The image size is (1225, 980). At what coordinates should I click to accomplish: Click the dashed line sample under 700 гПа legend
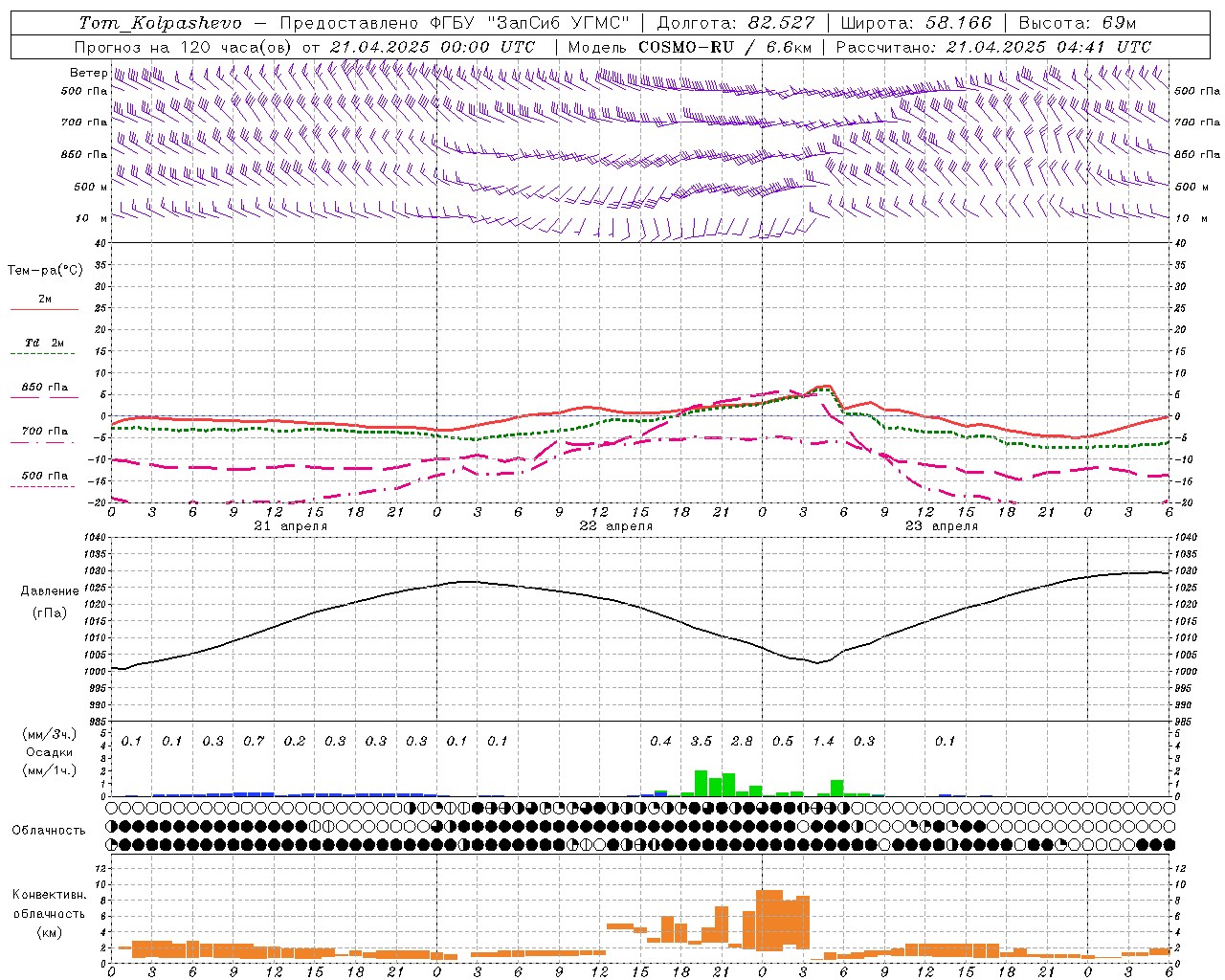(42, 442)
